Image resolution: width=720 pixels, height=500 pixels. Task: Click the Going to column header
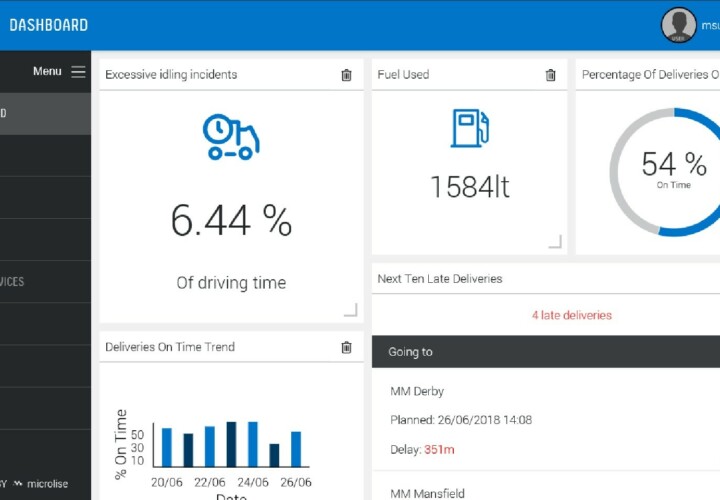(410, 352)
